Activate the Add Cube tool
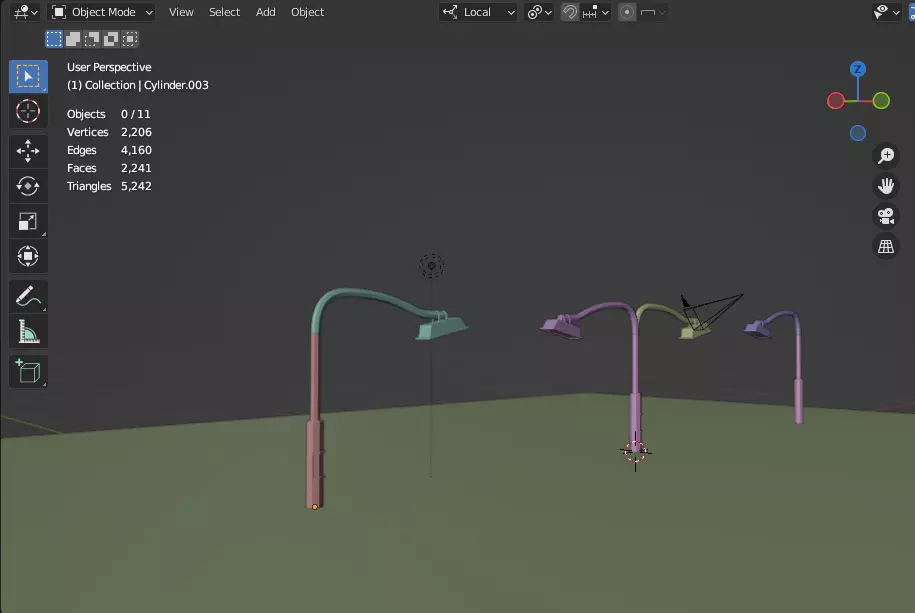 28,371
